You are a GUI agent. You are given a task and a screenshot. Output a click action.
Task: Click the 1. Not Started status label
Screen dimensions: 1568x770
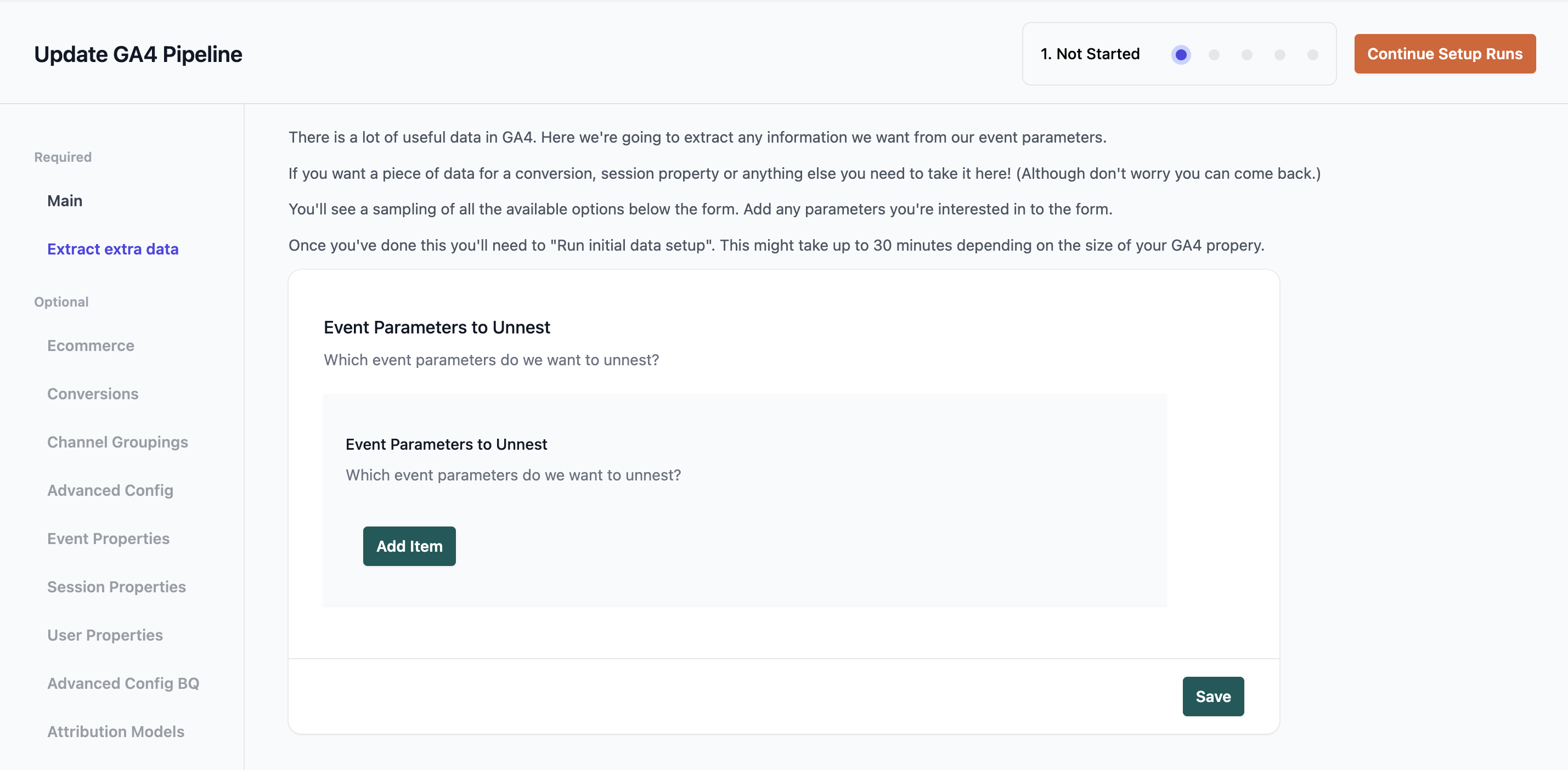point(1090,54)
